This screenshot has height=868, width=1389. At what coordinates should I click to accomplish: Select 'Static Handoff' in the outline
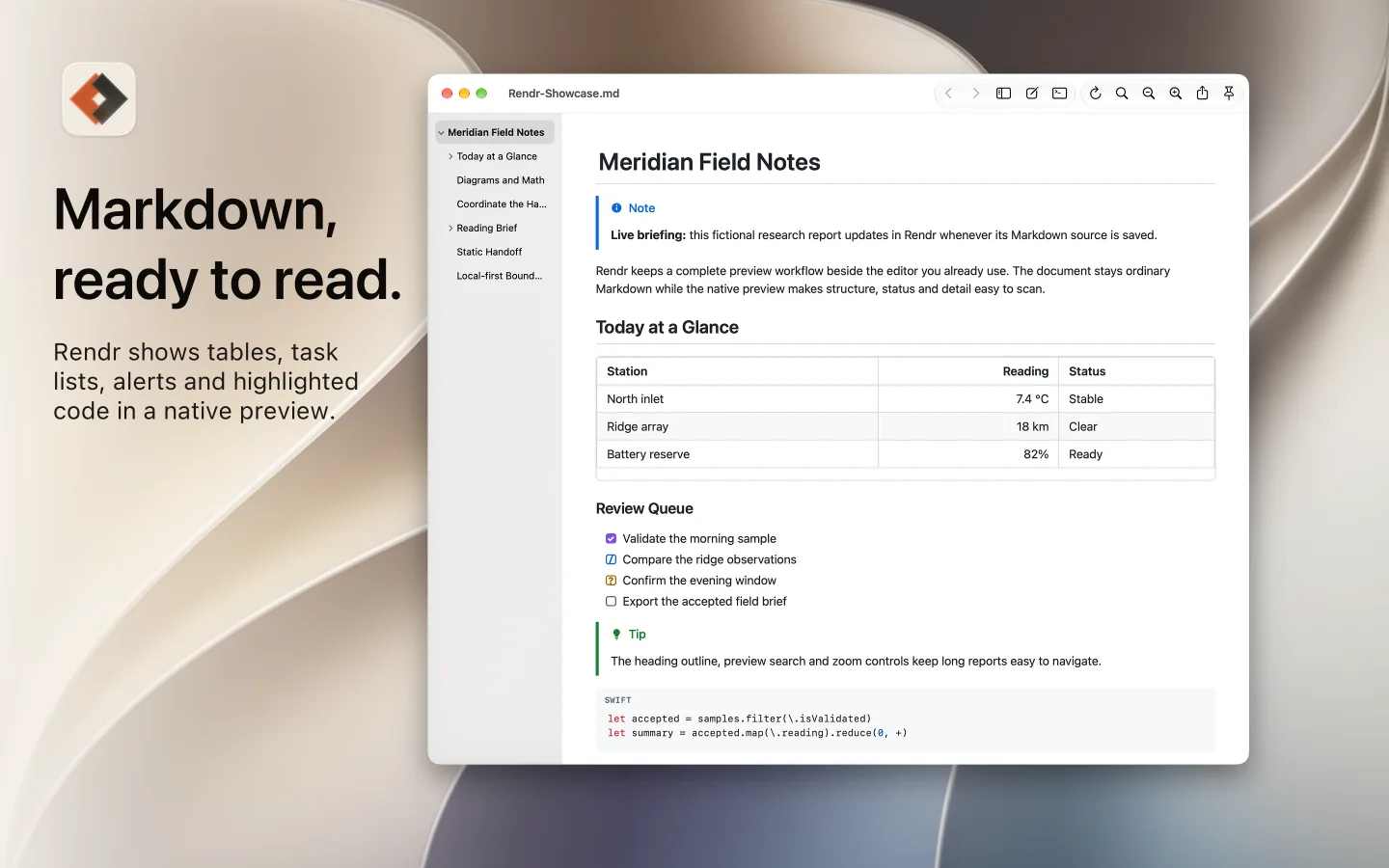(489, 252)
